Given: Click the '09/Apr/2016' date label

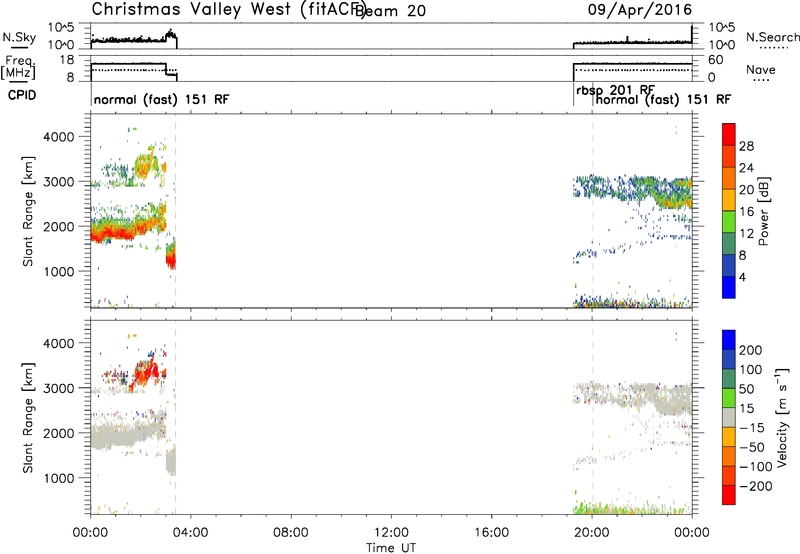Looking at the screenshot, I should 640,10.
